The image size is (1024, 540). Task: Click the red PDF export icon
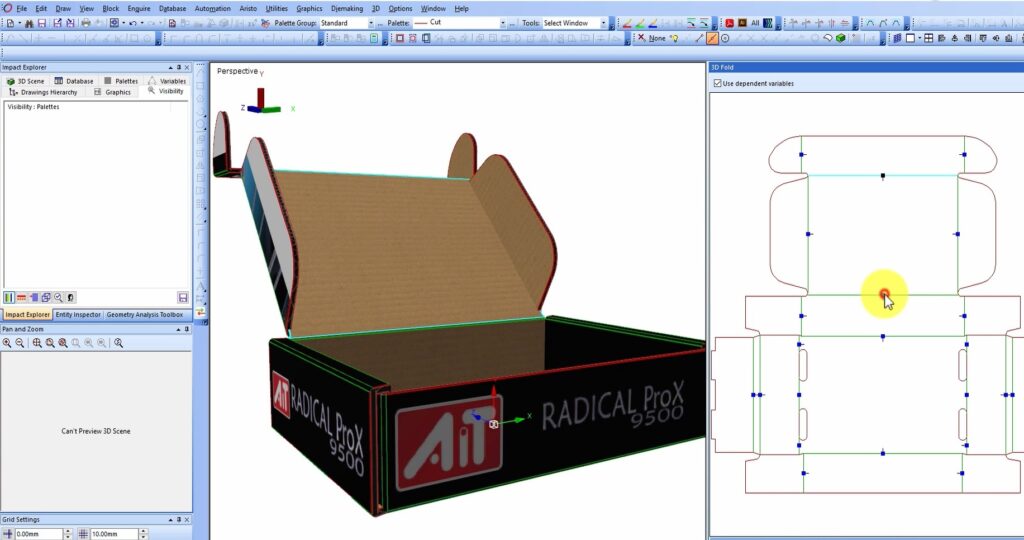729,24
